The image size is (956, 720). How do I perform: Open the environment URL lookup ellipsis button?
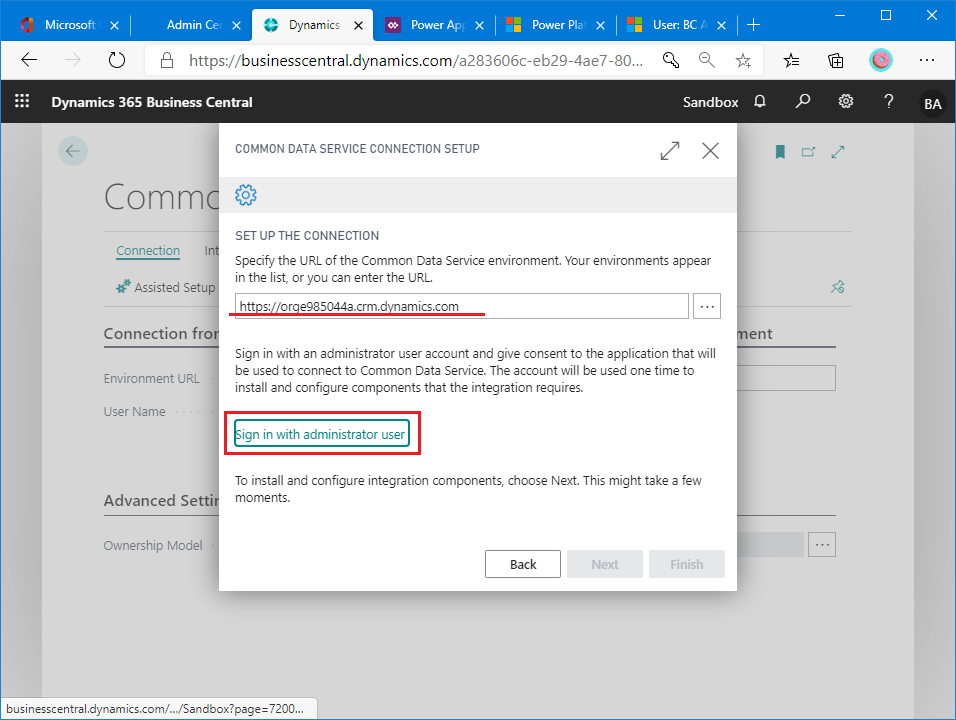coord(707,306)
